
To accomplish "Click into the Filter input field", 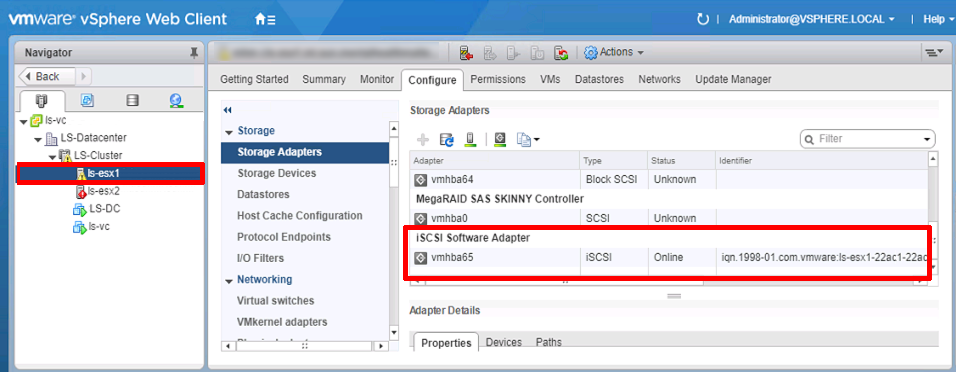I will (x=868, y=140).
